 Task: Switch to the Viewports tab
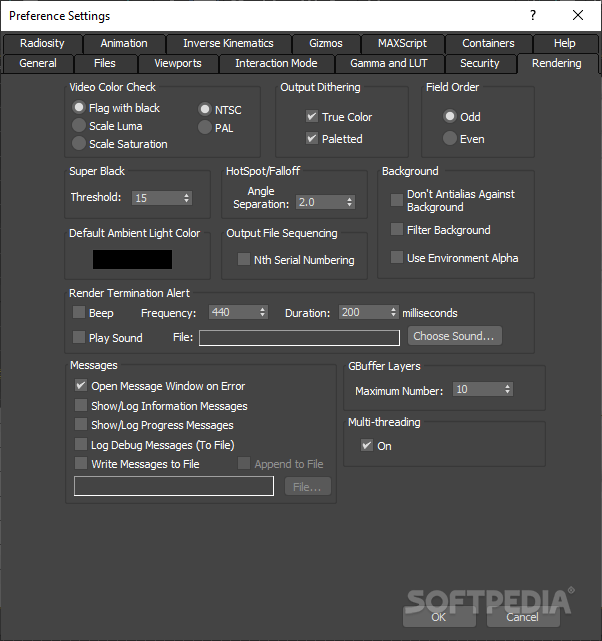click(178, 63)
